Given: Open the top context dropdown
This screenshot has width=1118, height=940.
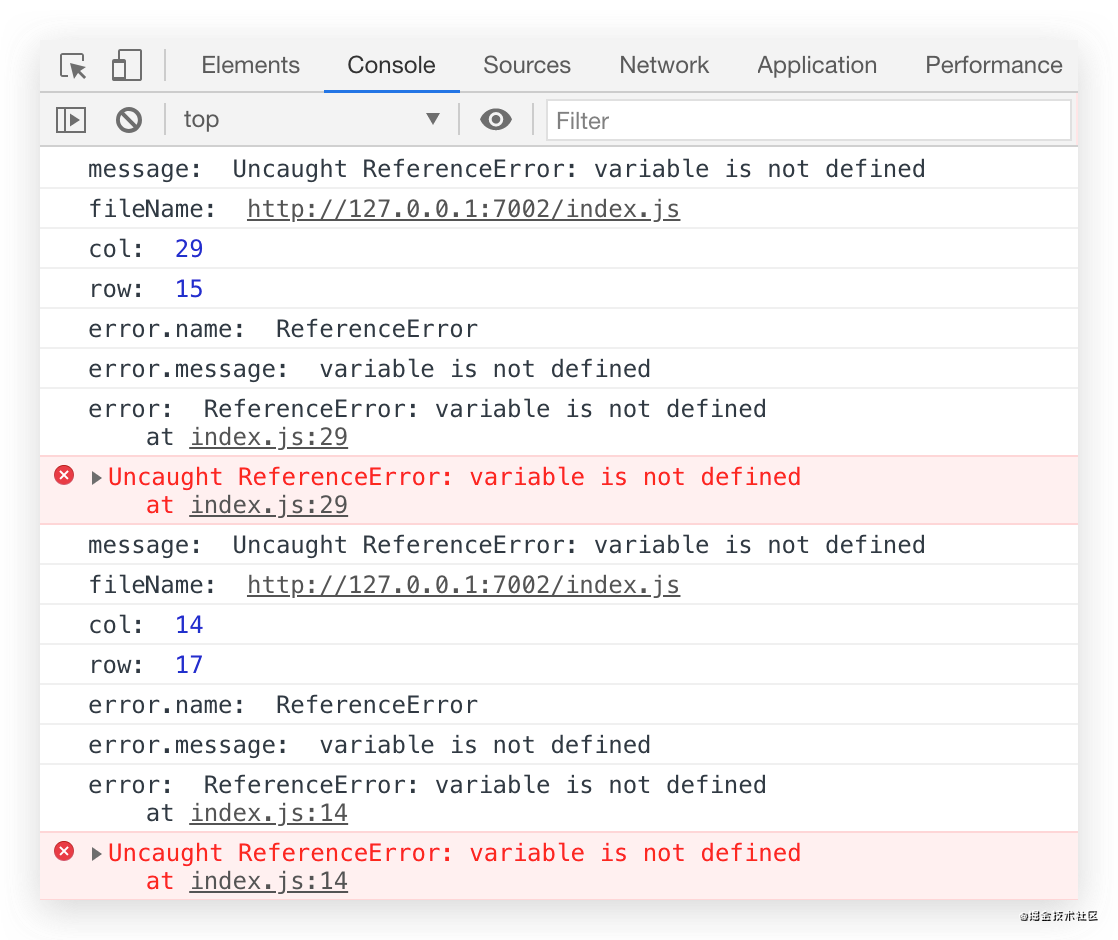Looking at the screenshot, I should click(311, 120).
